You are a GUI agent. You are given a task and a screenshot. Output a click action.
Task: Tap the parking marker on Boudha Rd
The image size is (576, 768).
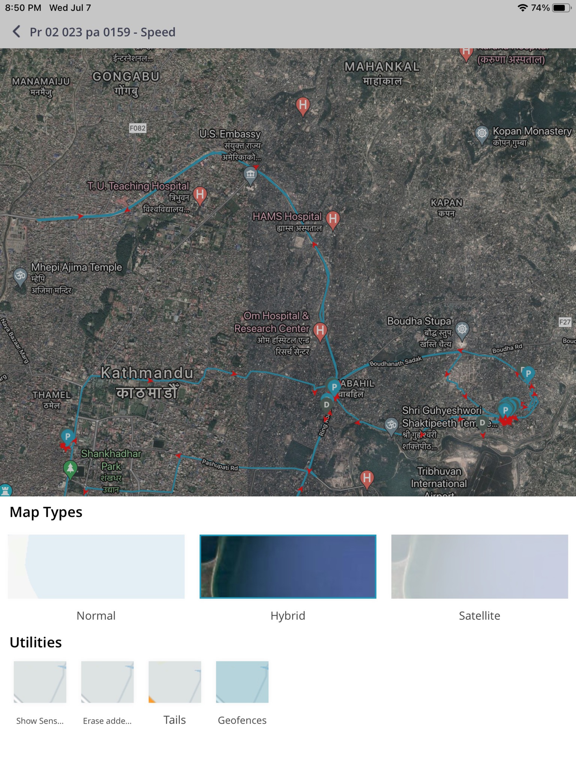[528, 375]
